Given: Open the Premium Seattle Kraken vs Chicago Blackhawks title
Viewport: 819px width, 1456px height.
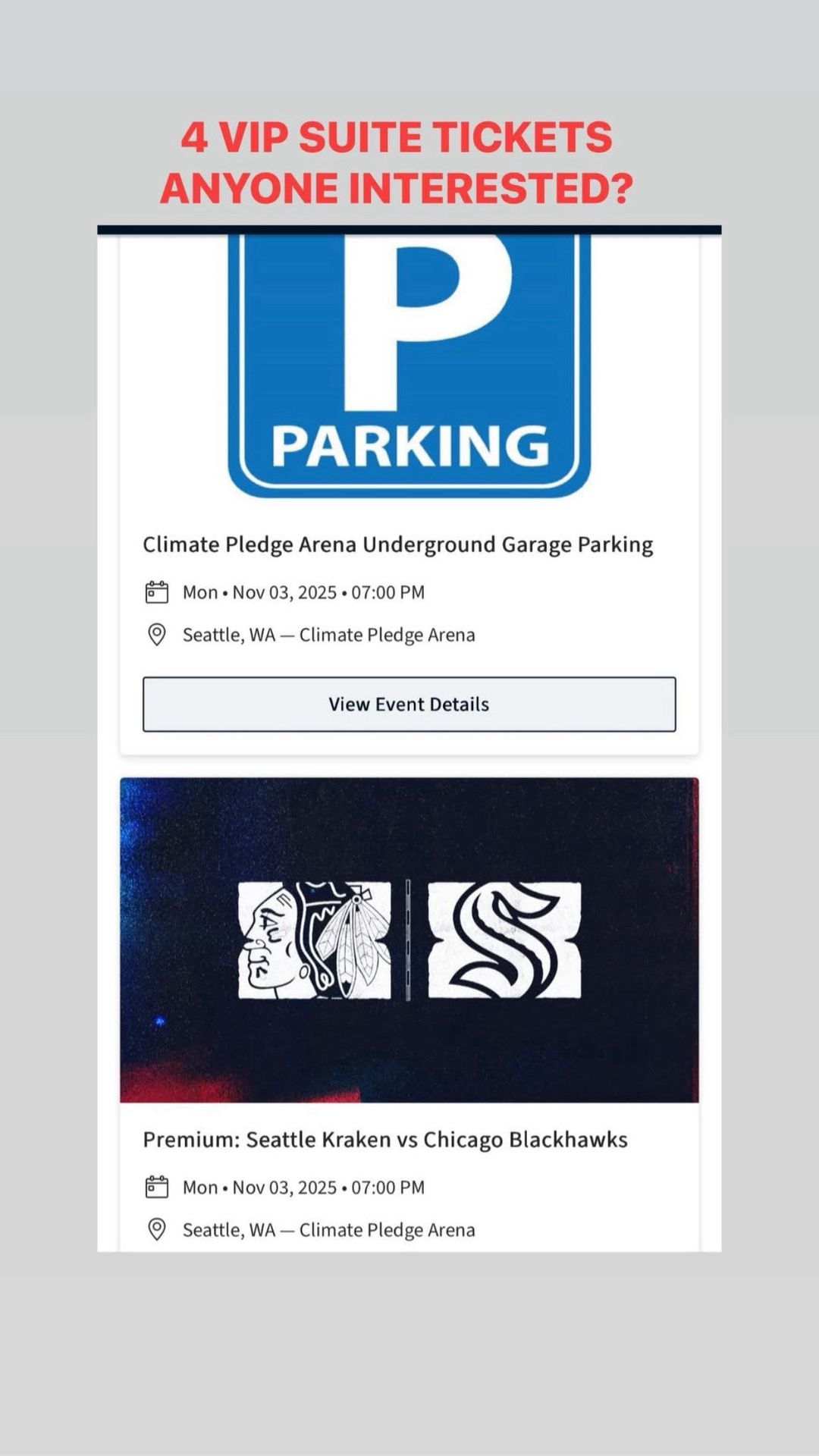Looking at the screenshot, I should click(x=385, y=1139).
